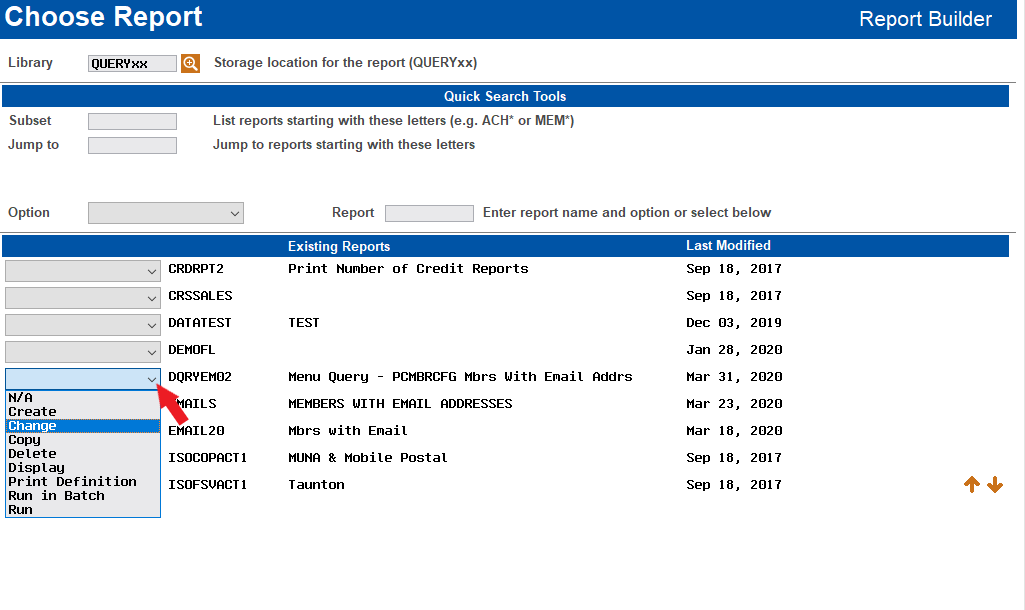Viewport: 1025px width, 610px height.
Task: Click date Mar 31, 2020
Action: 734,377
